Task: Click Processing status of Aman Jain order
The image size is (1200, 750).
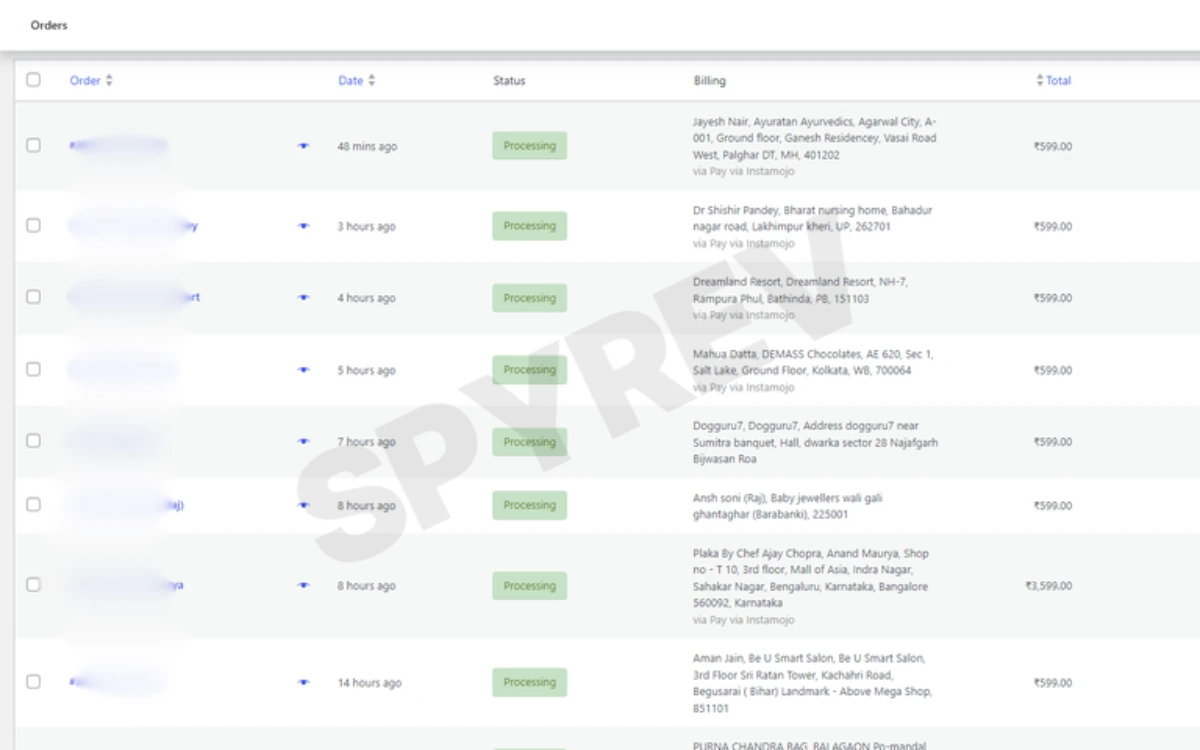Action: pyautogui.click(x=529, y=683)
